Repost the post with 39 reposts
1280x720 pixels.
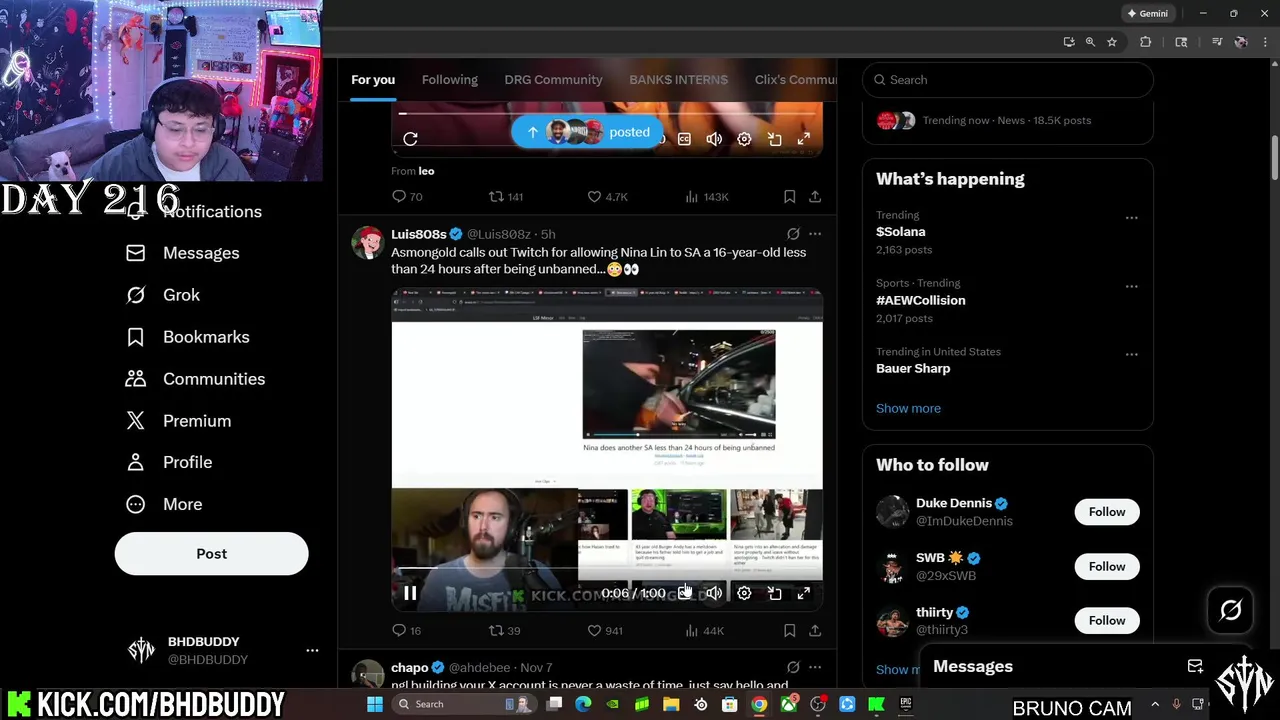[504, 631]
